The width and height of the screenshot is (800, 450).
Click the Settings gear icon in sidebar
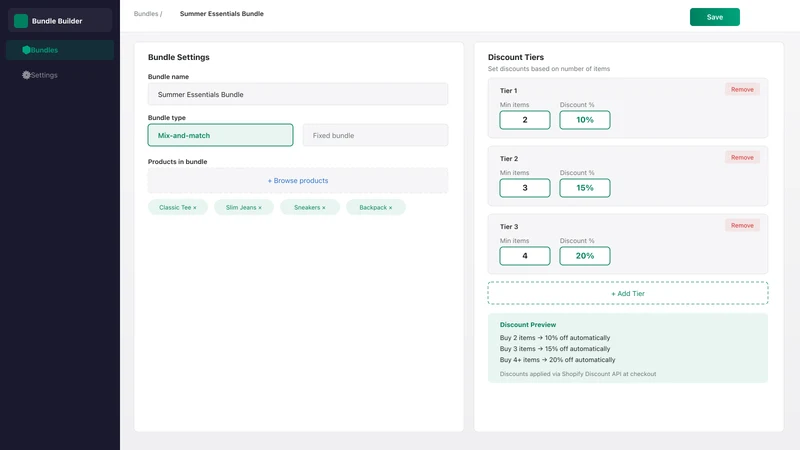(26, 75)
